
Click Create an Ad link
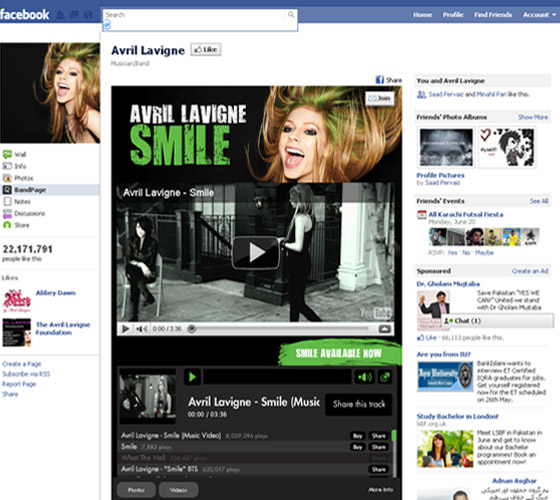click(x=530, y=271)
